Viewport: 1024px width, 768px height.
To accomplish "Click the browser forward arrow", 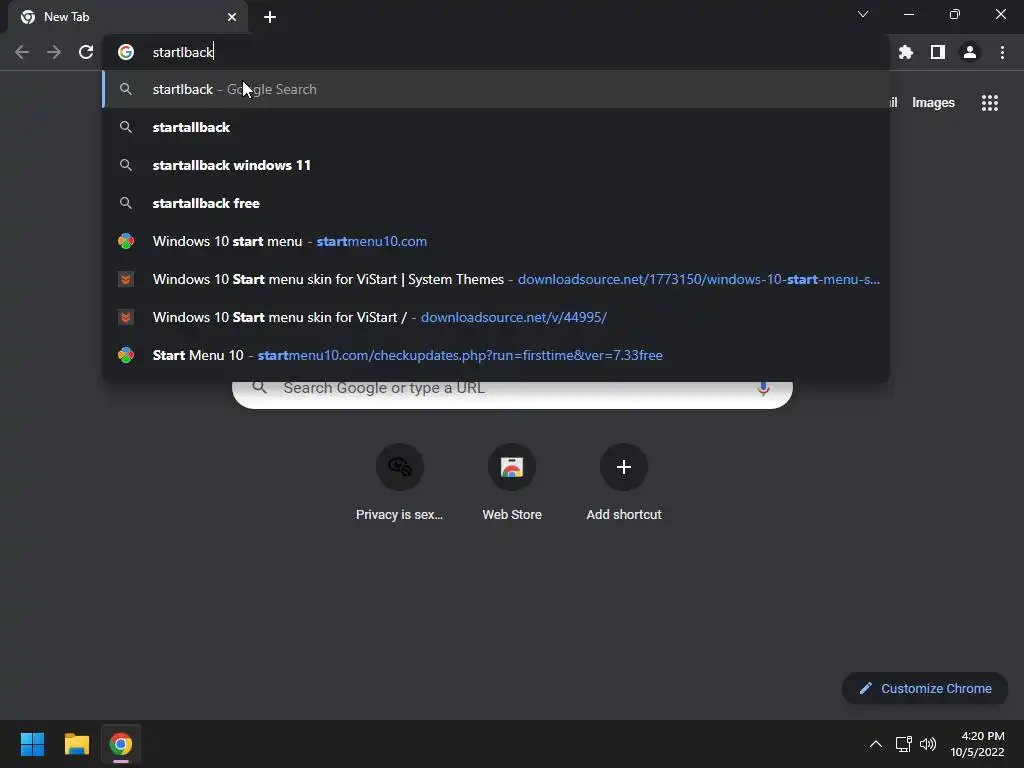I will point(54,52).
